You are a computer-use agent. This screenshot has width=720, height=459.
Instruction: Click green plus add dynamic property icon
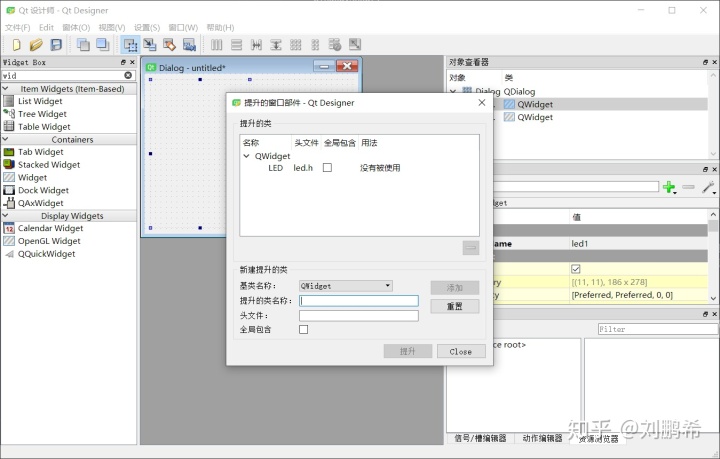point(669,187)
